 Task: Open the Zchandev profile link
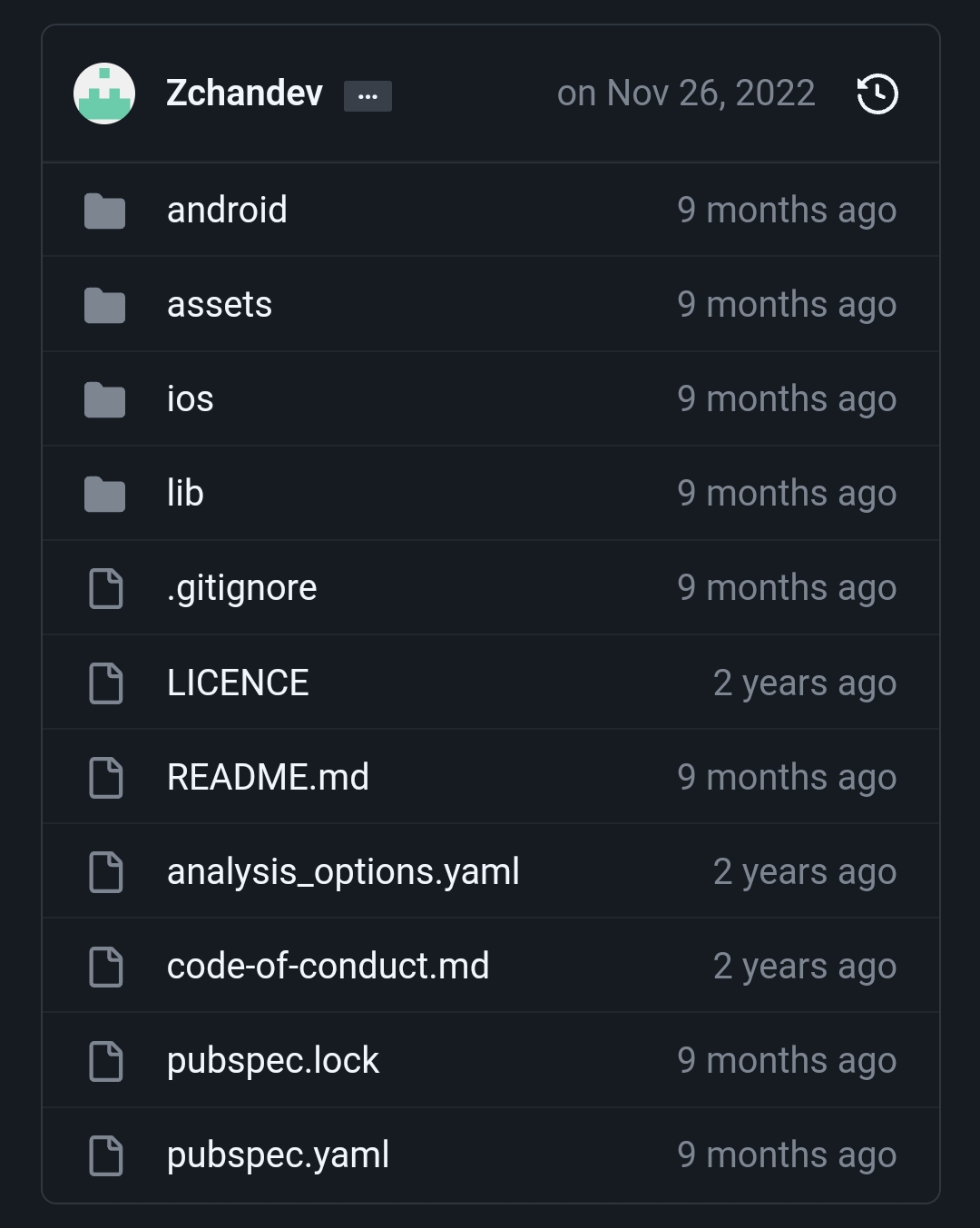pyautogui.click(x=244, y=93)
